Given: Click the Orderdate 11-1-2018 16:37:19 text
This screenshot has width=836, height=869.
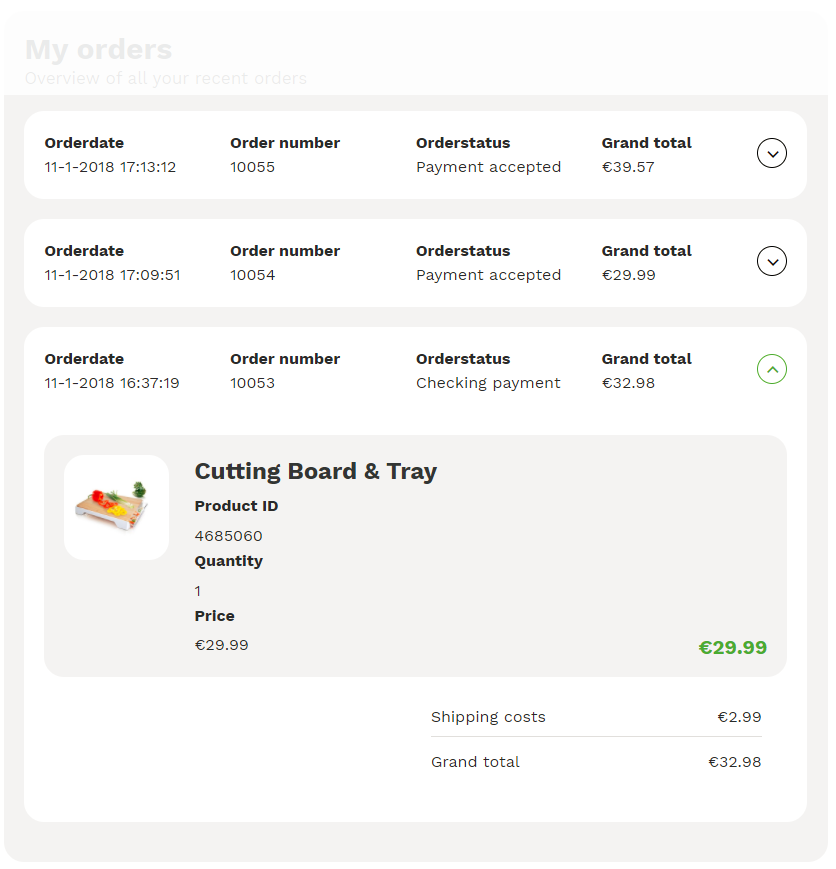Looking at the screenshot, I should tap(112, 382).
